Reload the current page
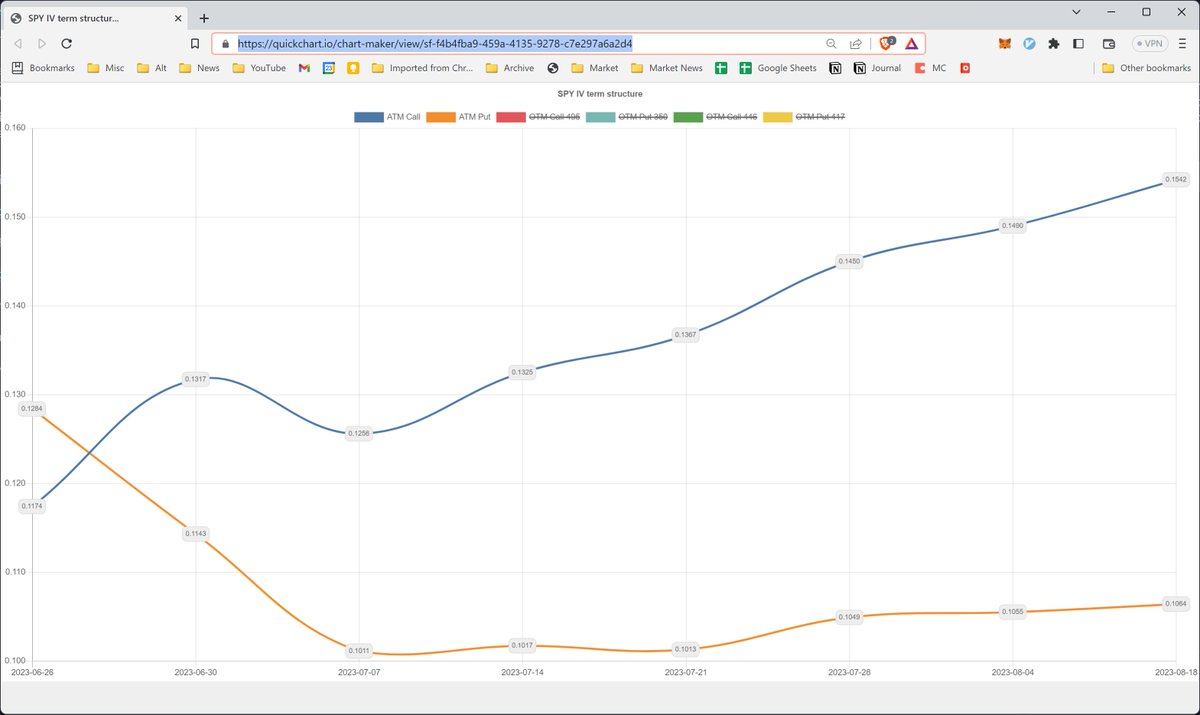The image size is (1200, 715). [x=66, y=44]
